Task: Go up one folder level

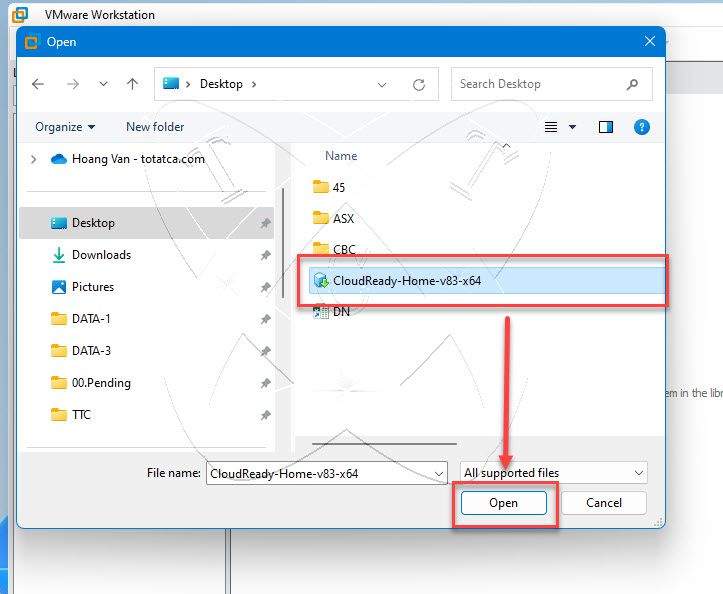Action: [132, 84]
